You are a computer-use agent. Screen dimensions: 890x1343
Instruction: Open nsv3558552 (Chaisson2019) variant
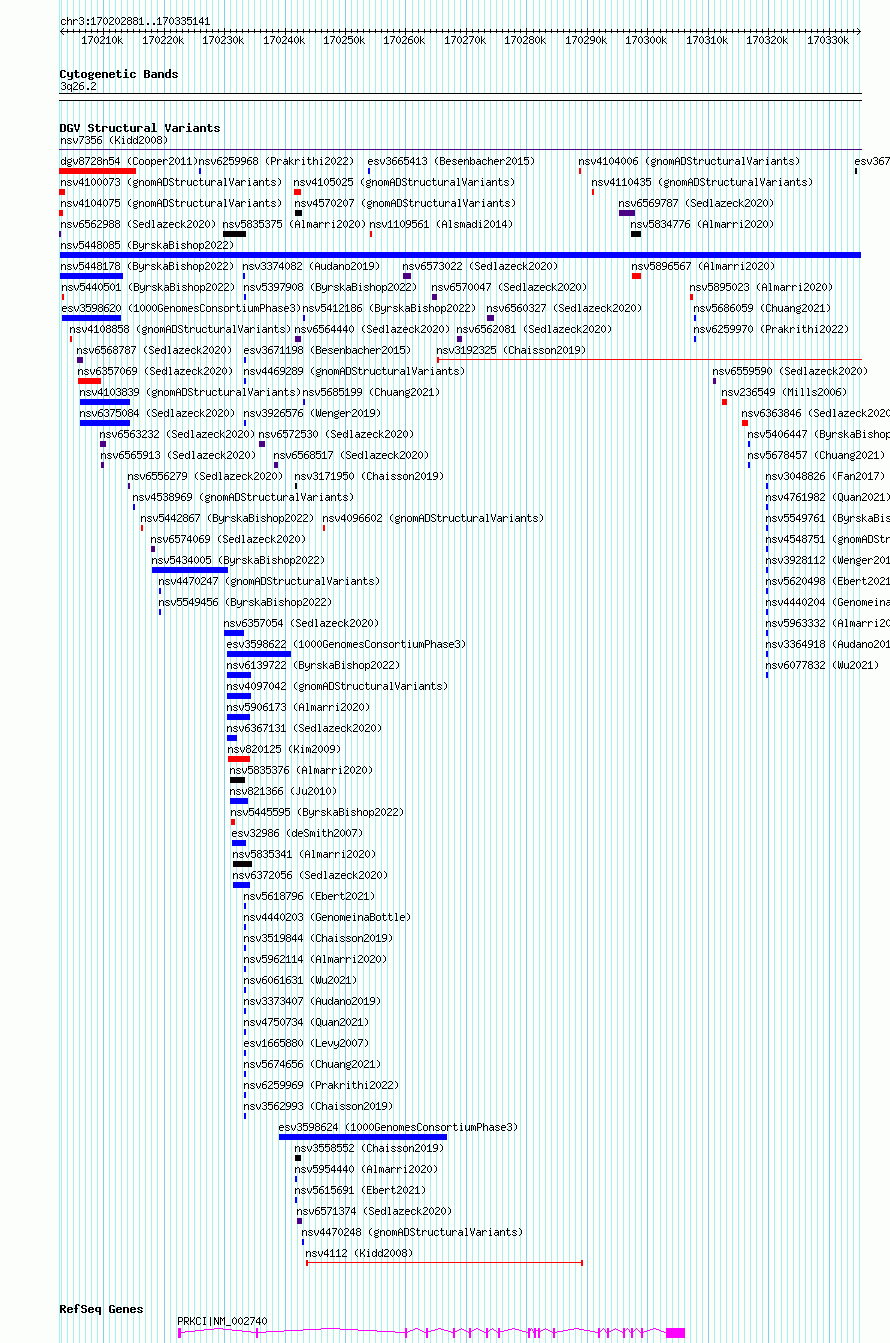369,1148
